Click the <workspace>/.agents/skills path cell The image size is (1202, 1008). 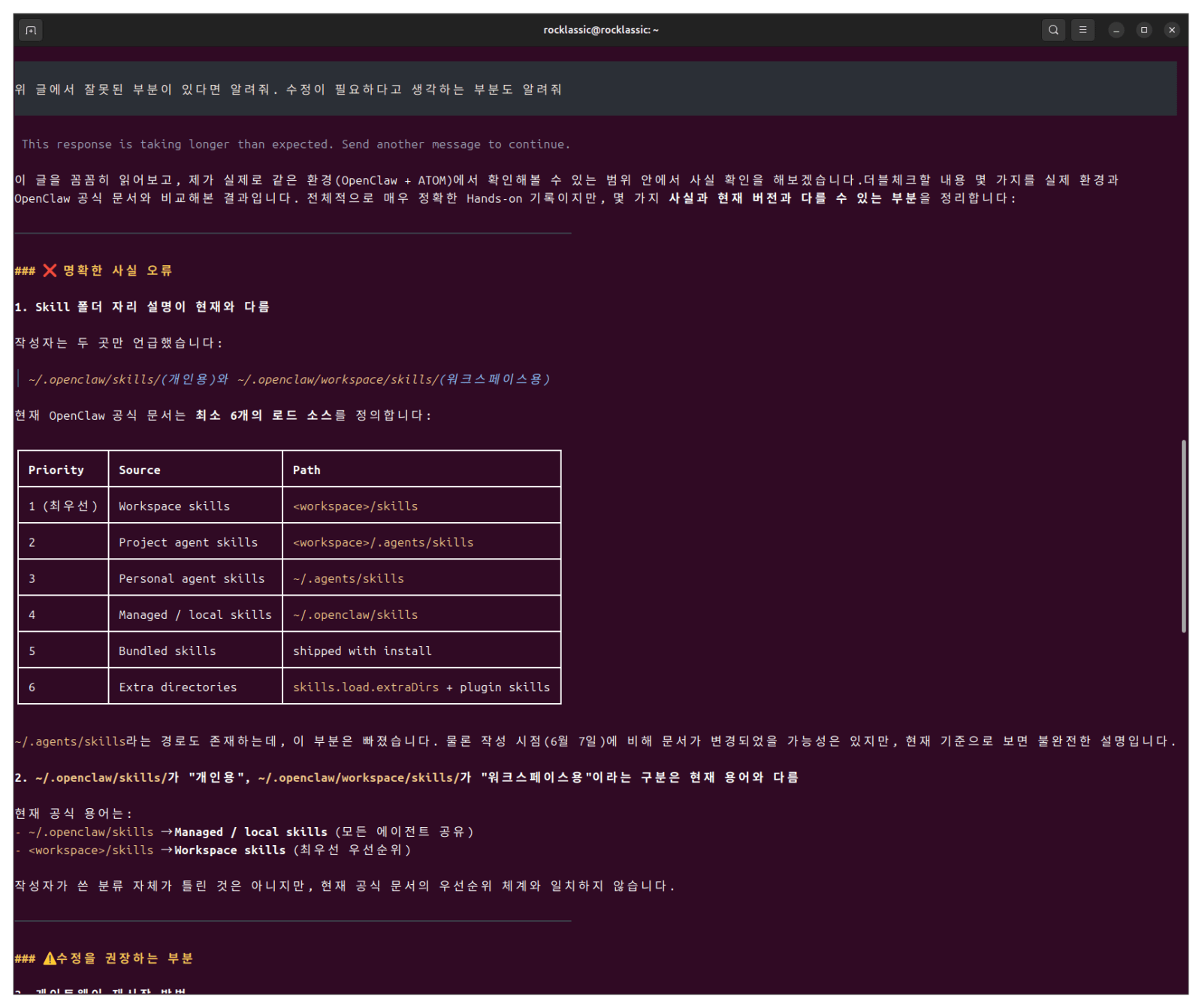click(x=421, y=542)
